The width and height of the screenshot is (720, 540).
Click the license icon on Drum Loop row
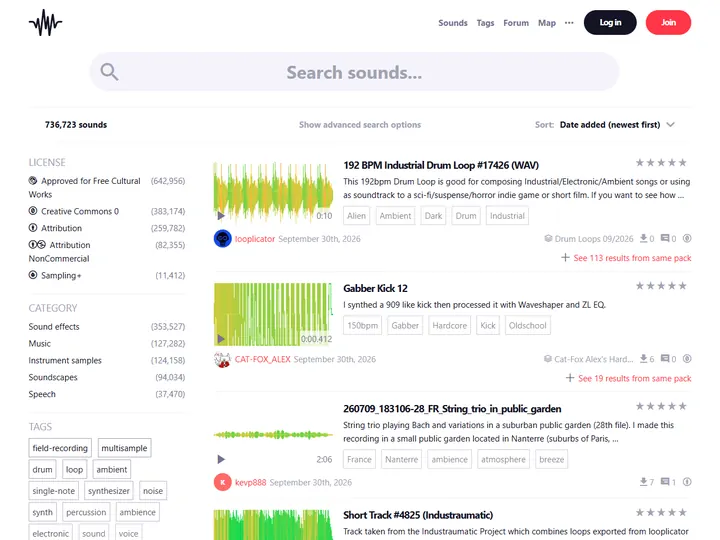pos(687,238)
